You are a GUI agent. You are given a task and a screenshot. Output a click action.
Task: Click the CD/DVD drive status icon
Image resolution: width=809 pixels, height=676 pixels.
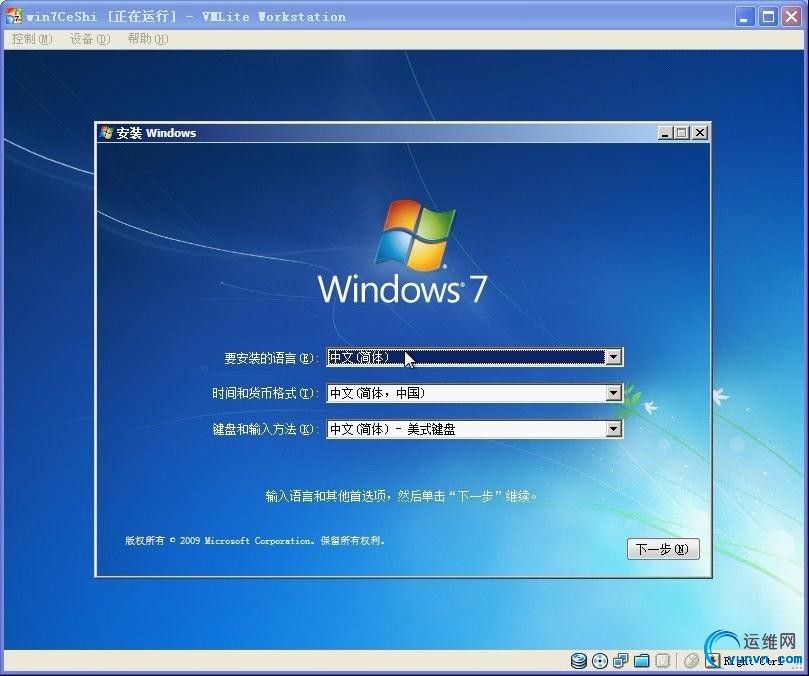coord(600,661)
